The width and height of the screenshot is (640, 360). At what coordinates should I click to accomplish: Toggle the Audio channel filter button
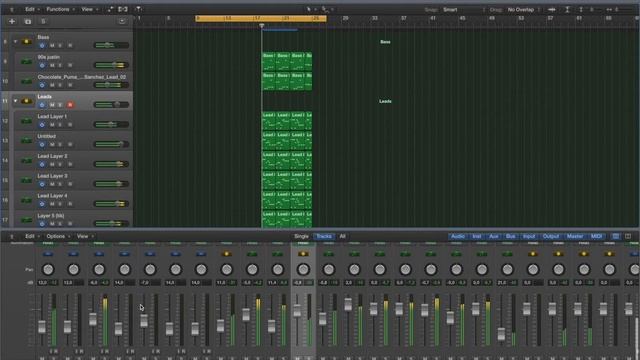point(458,236)
